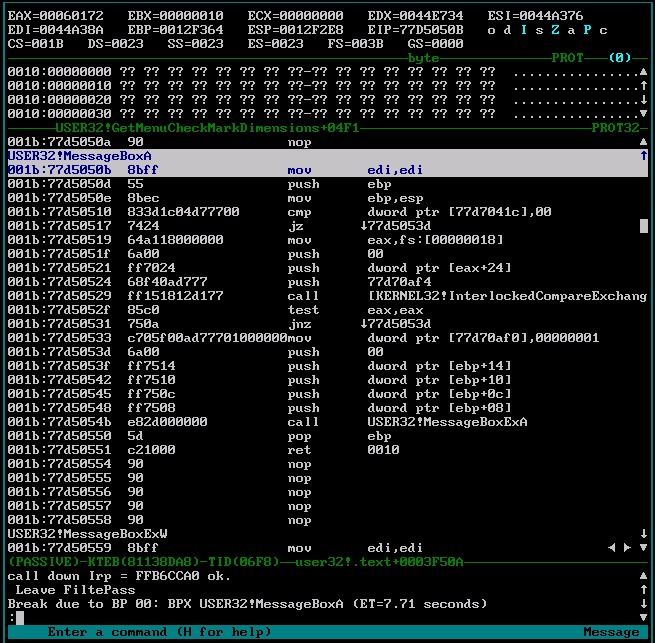Toggle the overflow flag 'o'
The width and height of the screenshot is (655, 643).
(491, 30)
